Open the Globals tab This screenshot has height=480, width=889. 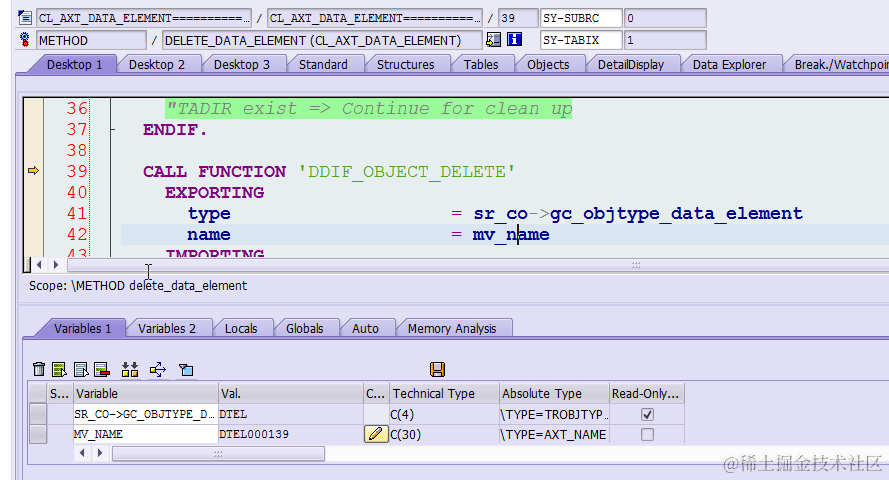(x=304, y=329)
